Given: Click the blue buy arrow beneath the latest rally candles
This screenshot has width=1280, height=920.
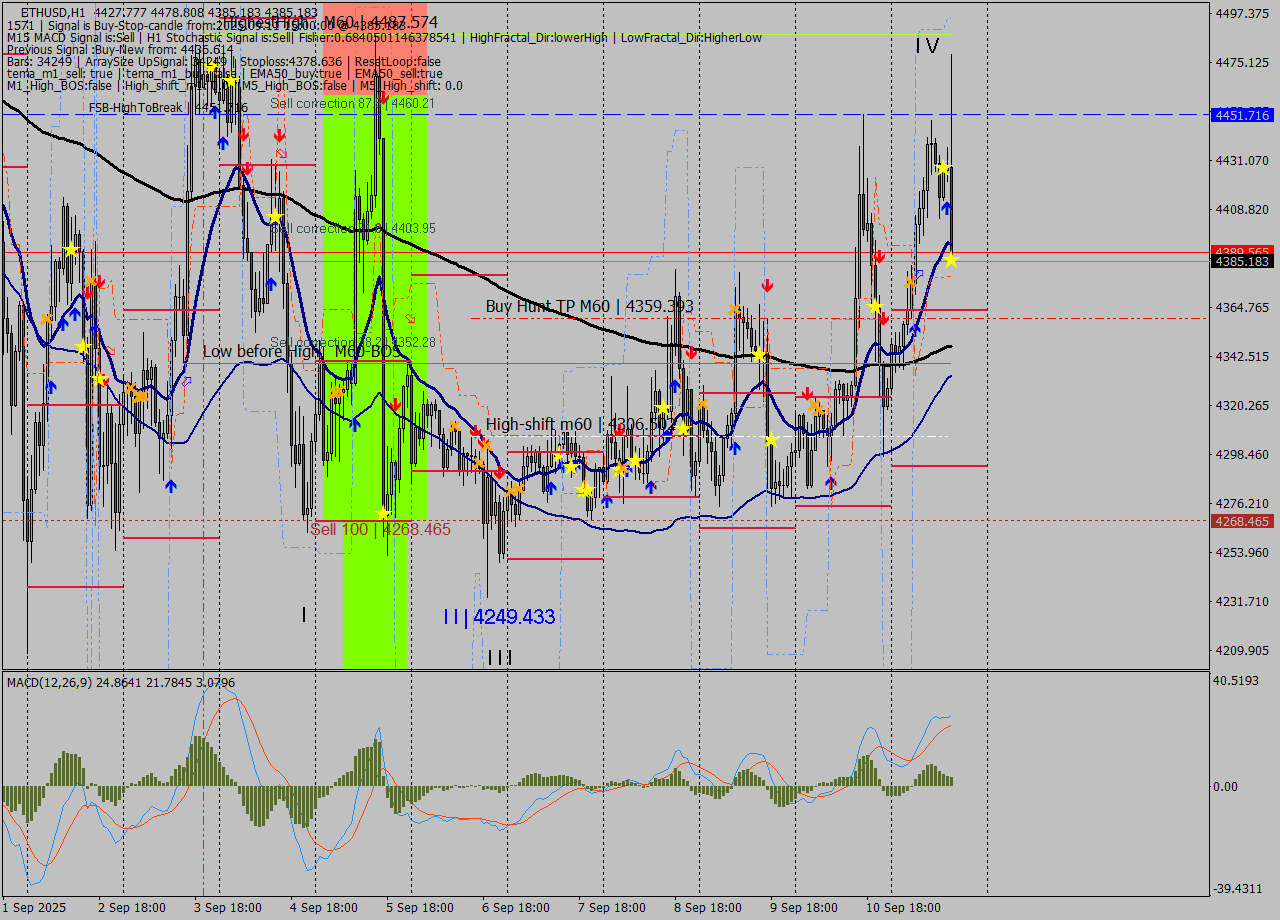Looking at the screenshot, I should [x=946, y=206].
